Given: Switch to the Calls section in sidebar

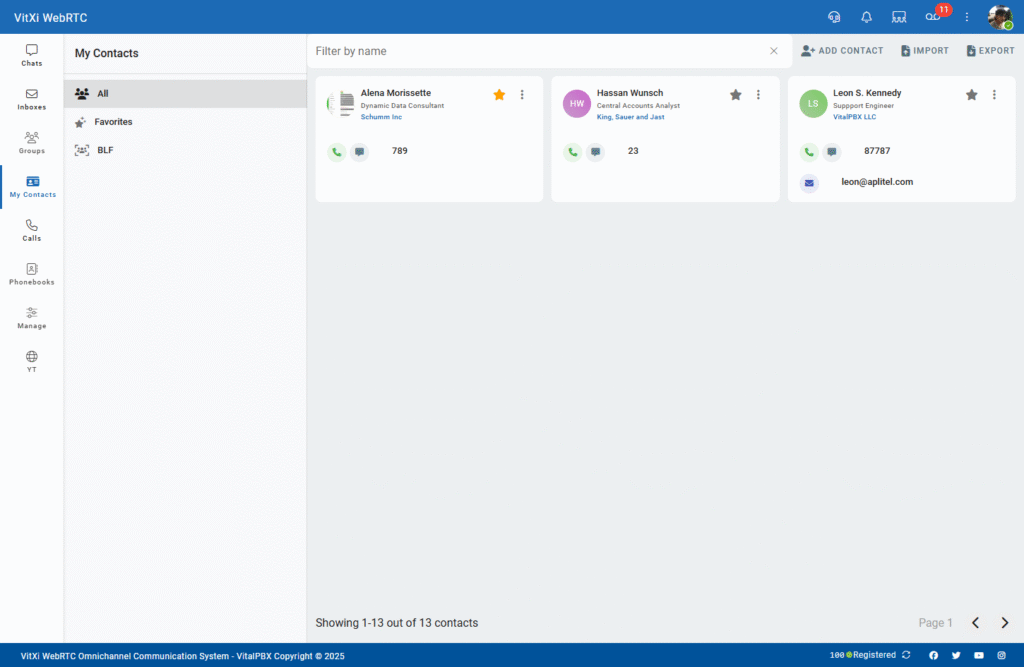Looking at the screenshot, I should pyautogui.click(x=32, y=230).
